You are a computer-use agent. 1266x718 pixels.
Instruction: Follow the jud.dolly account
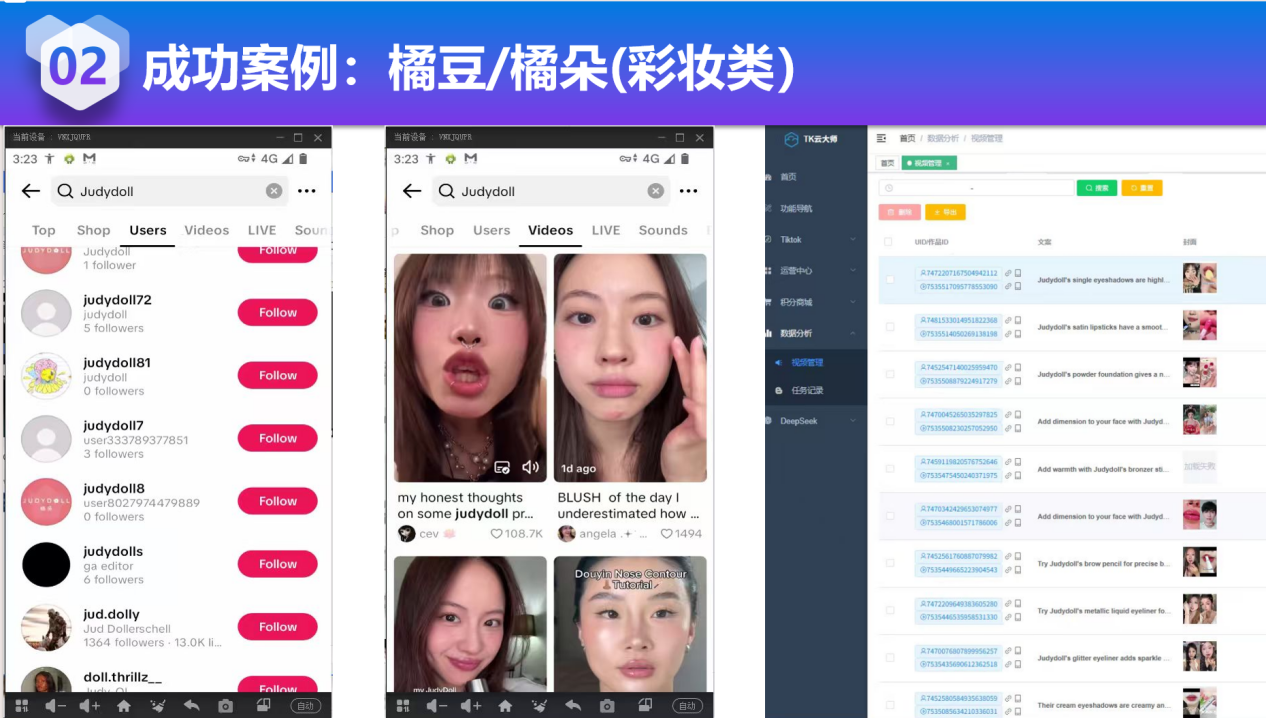tap(277, 627)
